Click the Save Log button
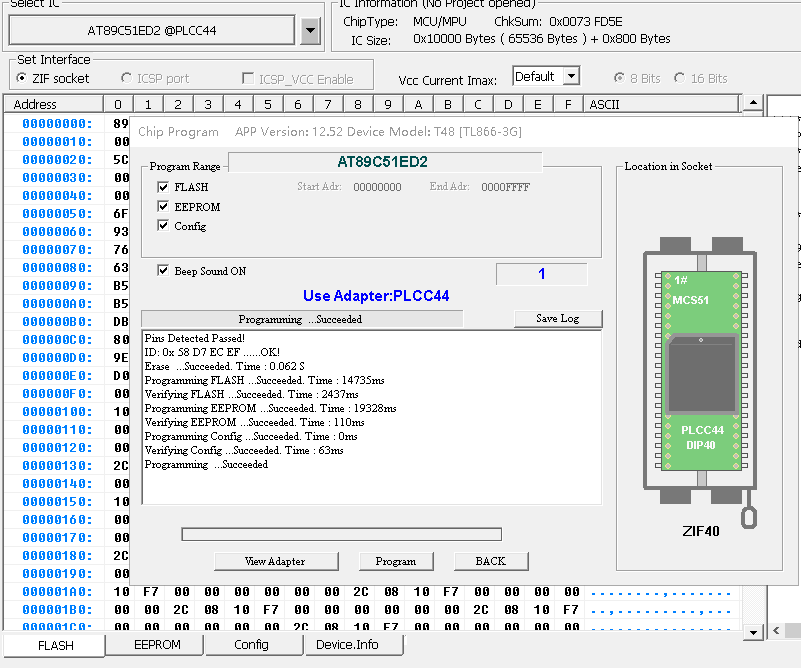Screen dimensions: 801x668 pos(558,319)
